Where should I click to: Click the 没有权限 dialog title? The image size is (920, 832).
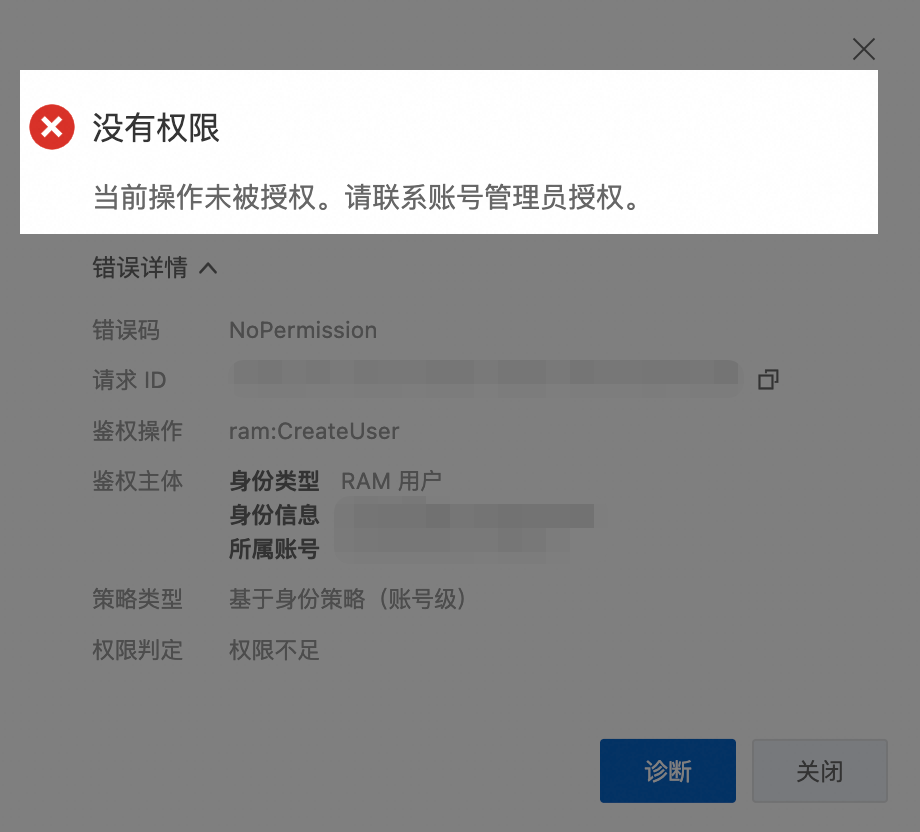pos(156,128)
